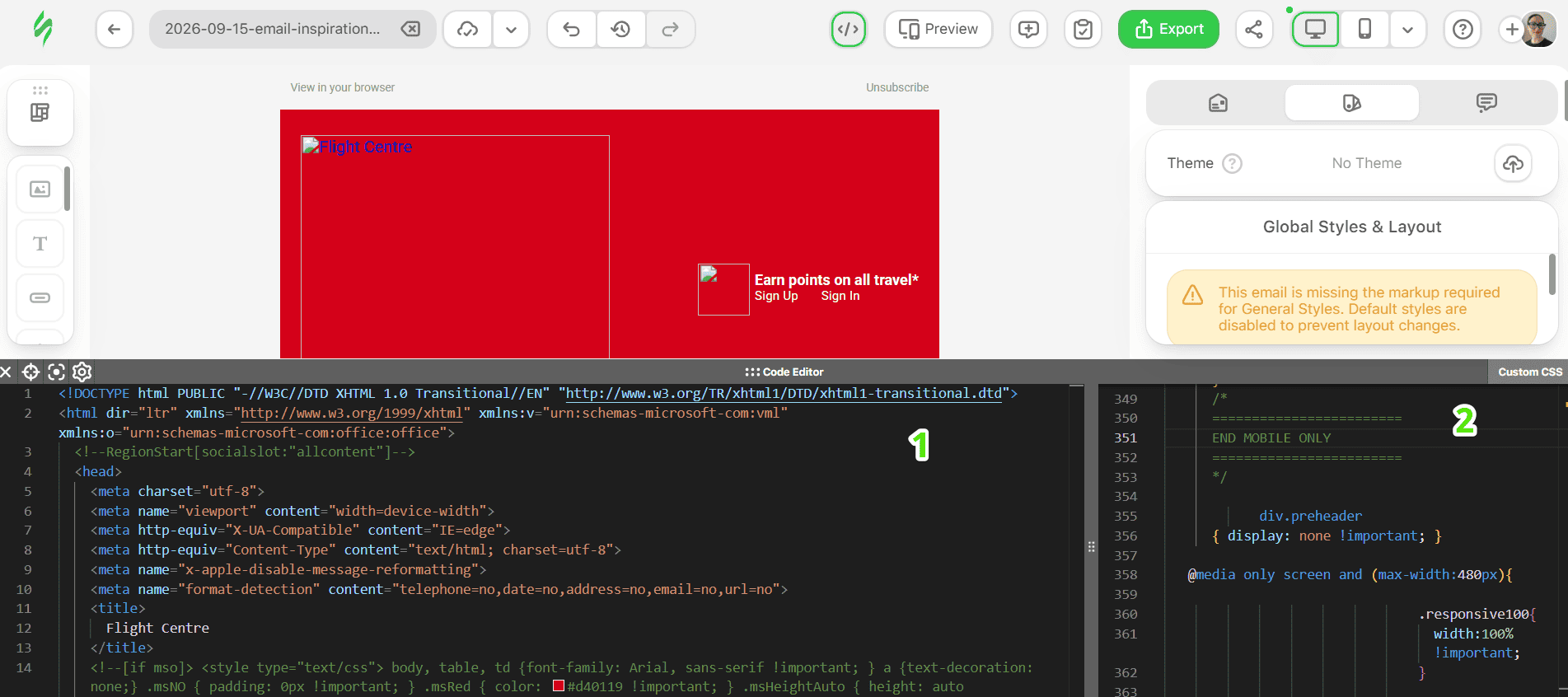Click the END MOBILE ONLY comment line
1568x697 pixels.
pyautogui.click(x=1271, y=438)
